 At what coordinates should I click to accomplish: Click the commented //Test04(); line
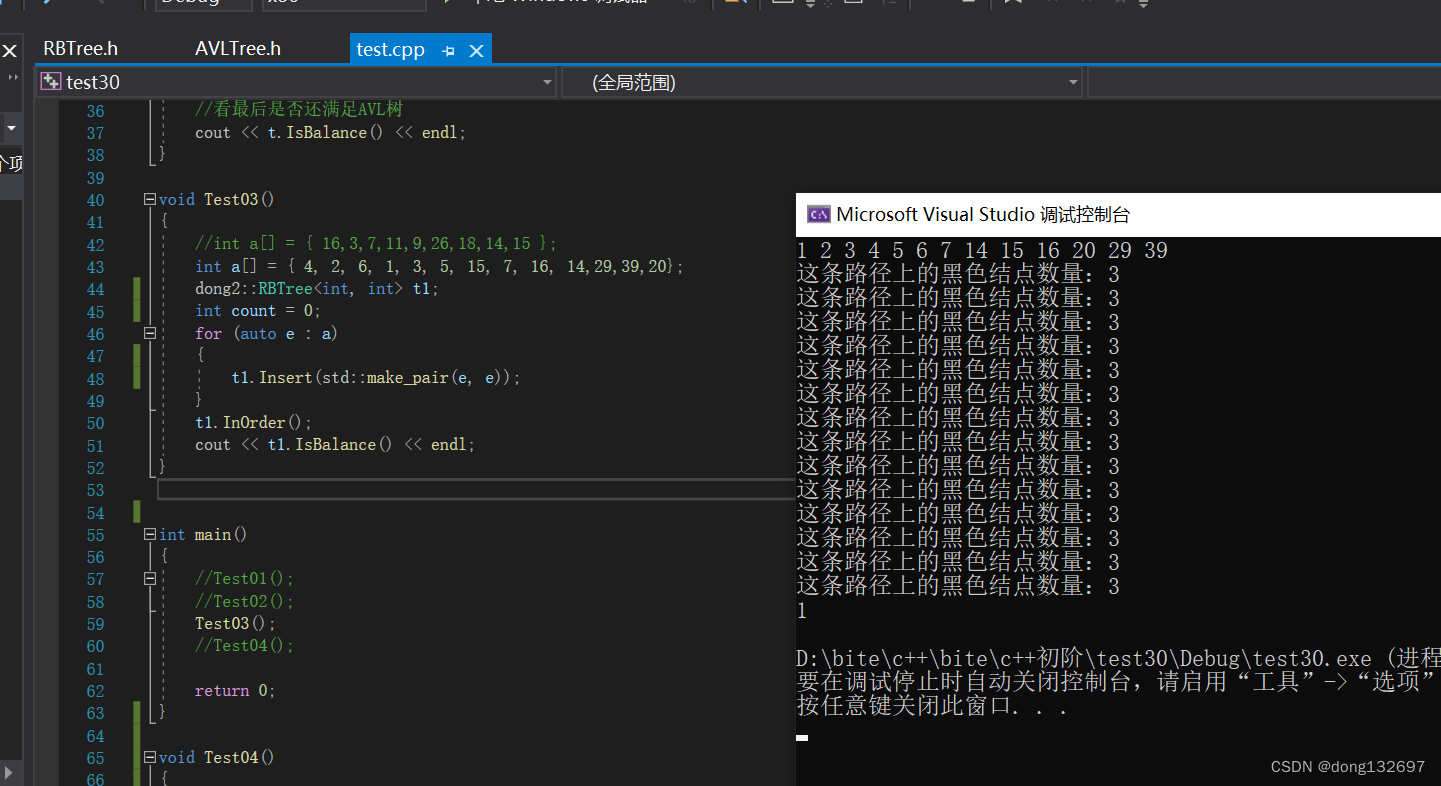pyautogui.click(x=244, y=645)
